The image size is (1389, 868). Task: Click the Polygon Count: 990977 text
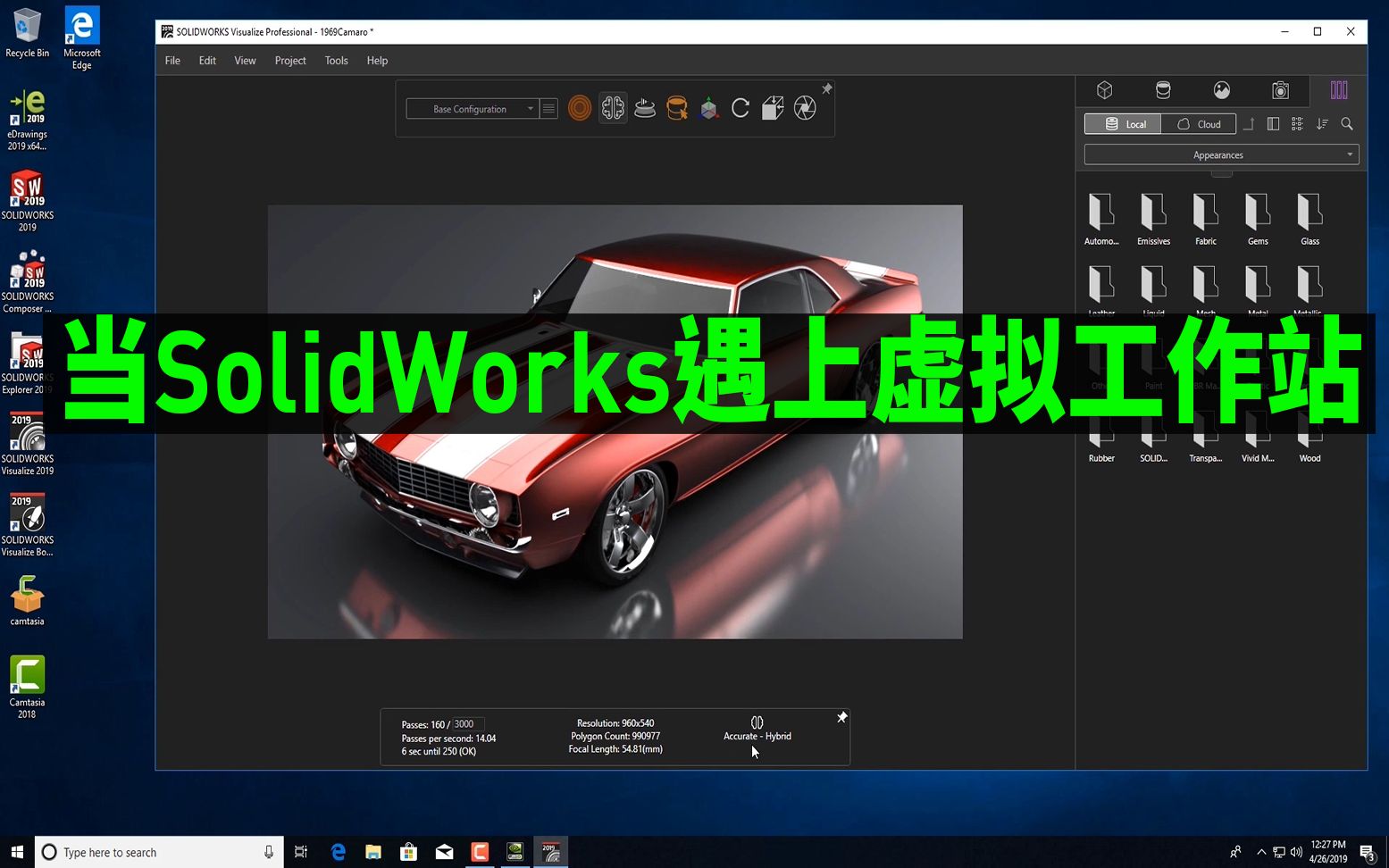pyautogui.click(x=615, y=737)
